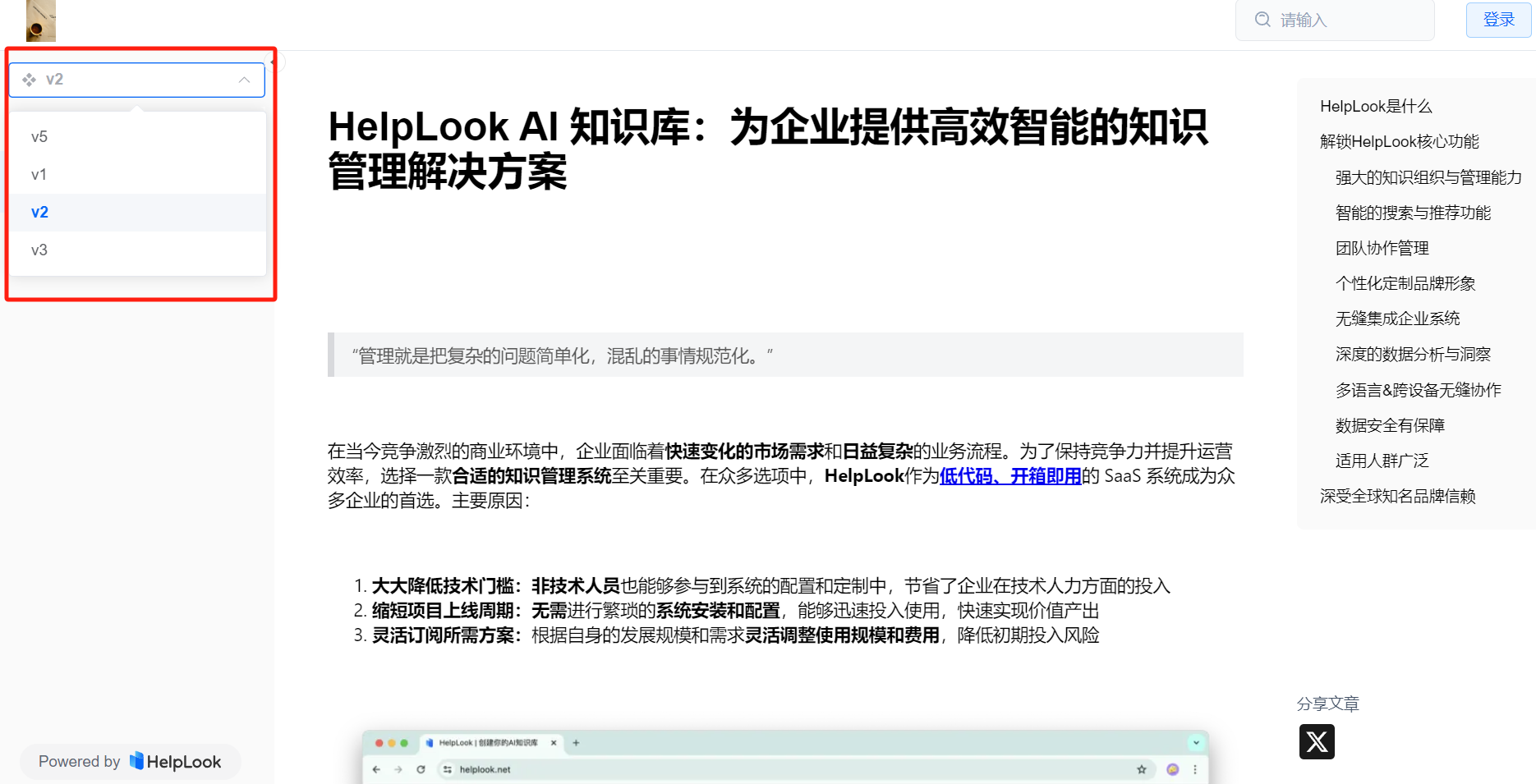Open the 低代码、开箱即用 hyperlink
1536x784 pixels.
click(1010, 476)
